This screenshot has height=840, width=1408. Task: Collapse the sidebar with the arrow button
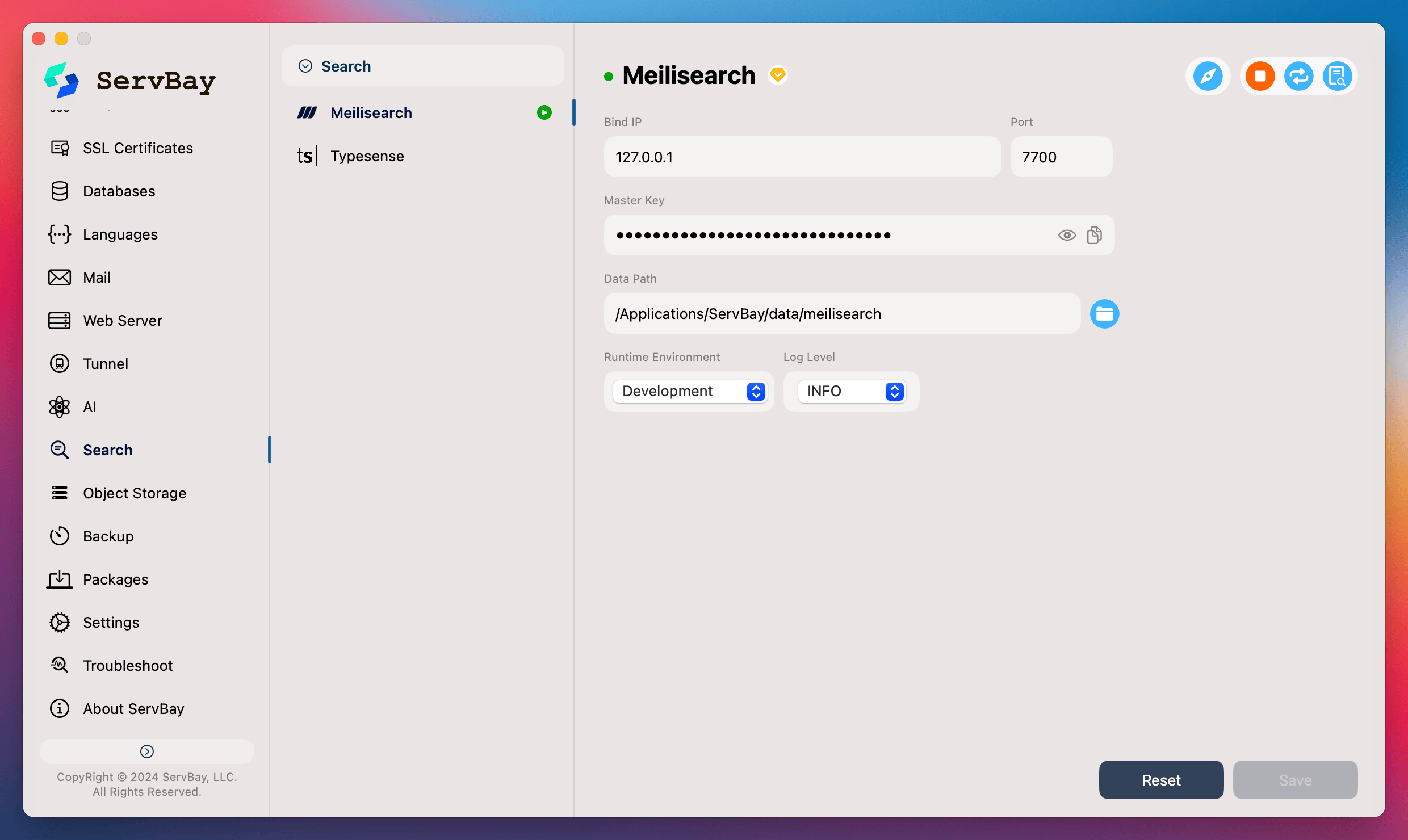click(x=147, y=751)
